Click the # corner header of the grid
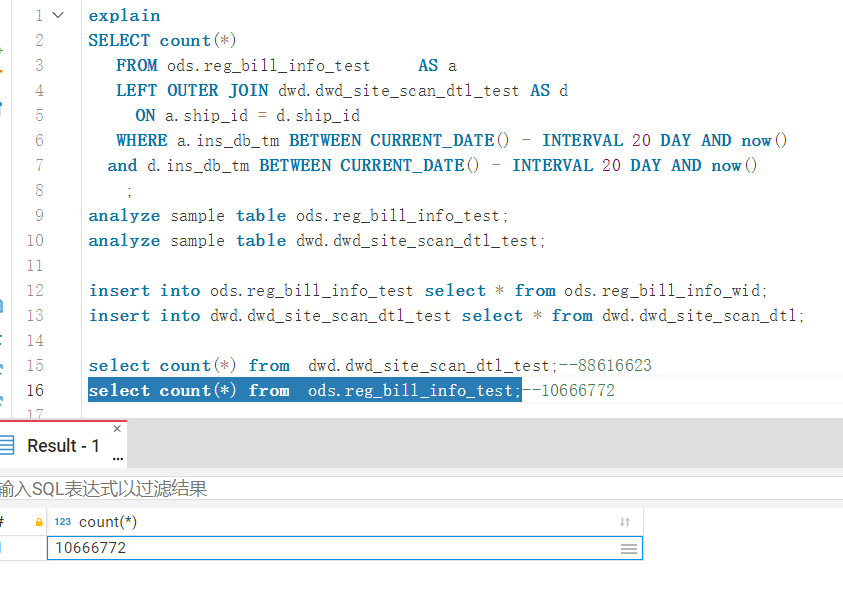 point(3,522)
